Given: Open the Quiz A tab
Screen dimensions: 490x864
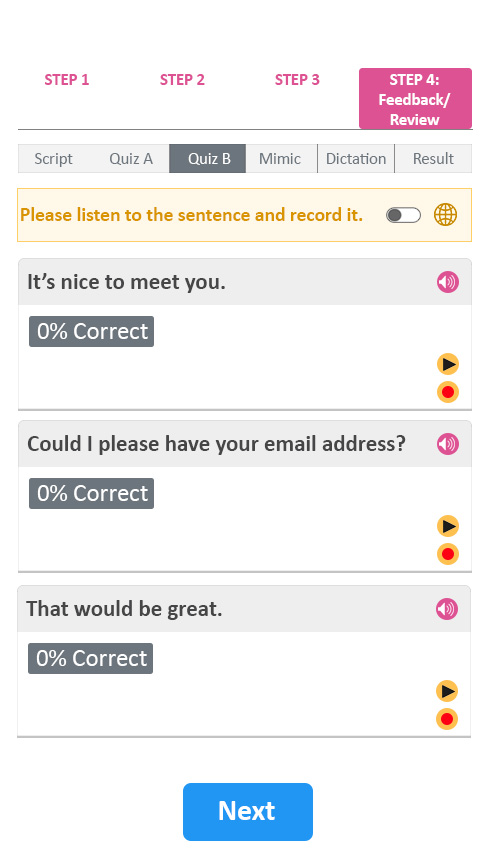Looking at the screenshot, I should (131, 159).
